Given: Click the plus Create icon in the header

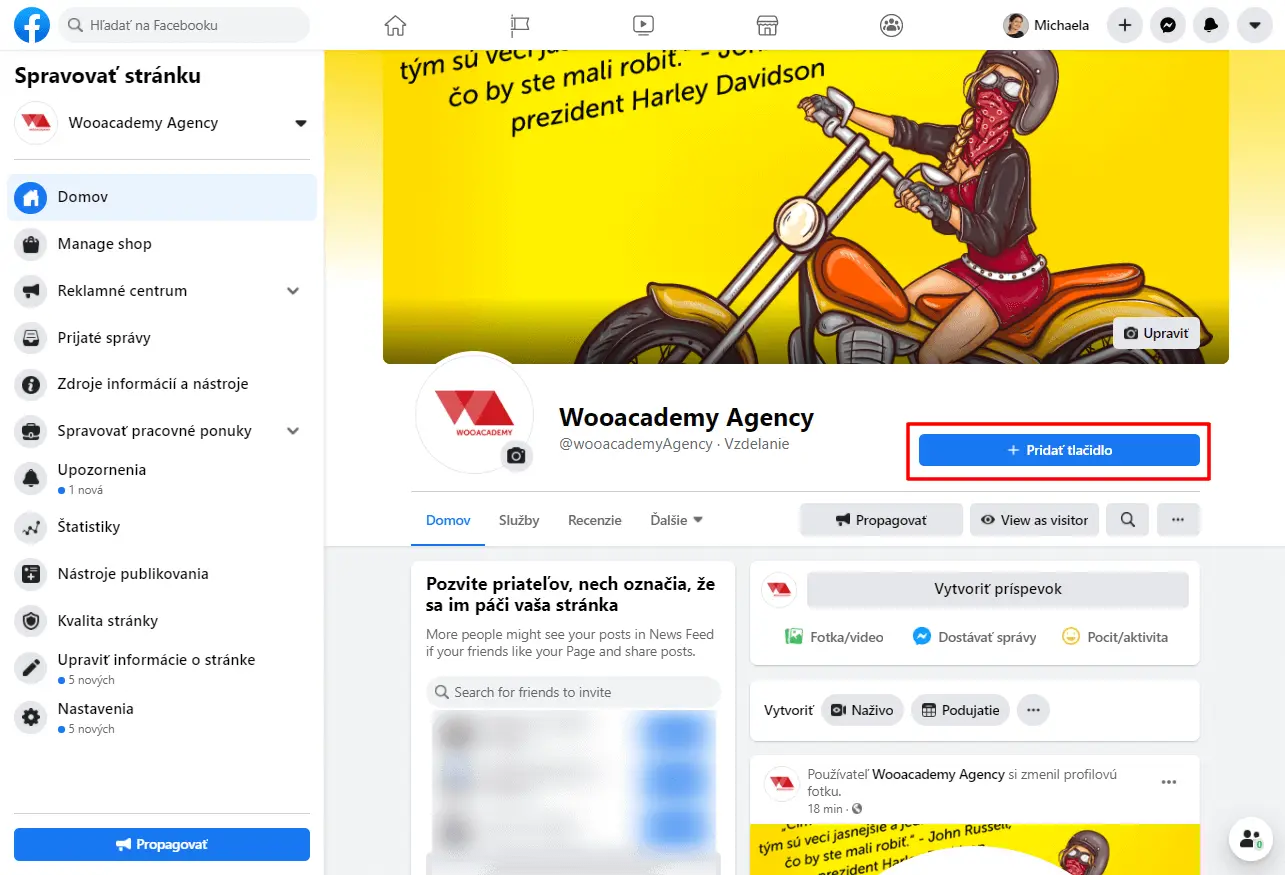Looking at the screenshot, I should [1125, 25].
